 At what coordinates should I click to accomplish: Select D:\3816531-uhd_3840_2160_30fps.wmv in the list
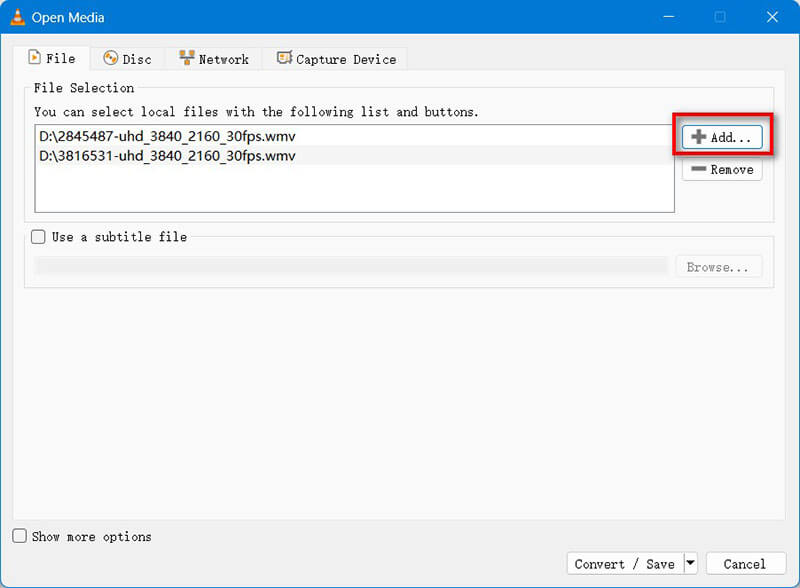[355, 156]
